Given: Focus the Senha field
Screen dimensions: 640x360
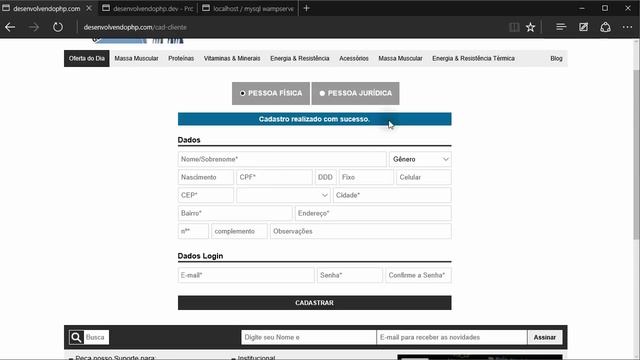Looking at the screenshot, I should pos(350,275).
